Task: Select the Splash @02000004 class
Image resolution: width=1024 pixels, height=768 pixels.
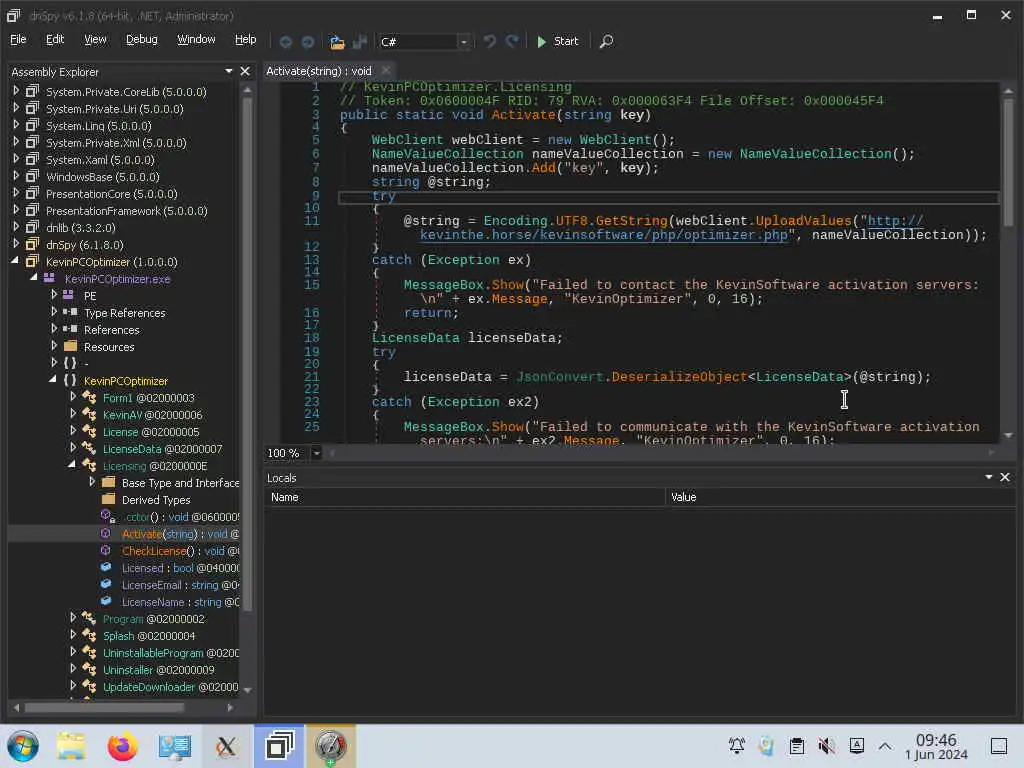Action: (149, 635)
